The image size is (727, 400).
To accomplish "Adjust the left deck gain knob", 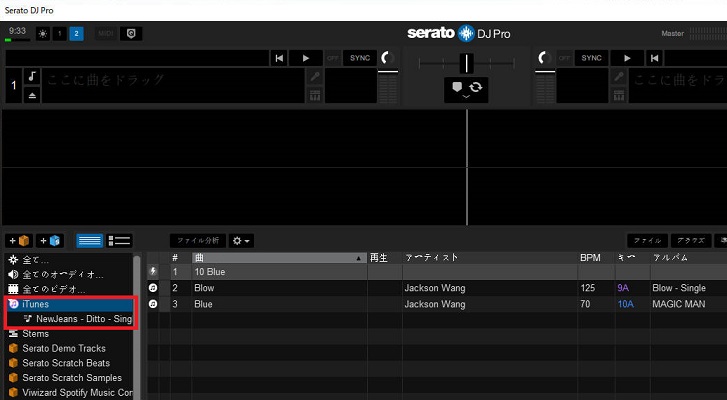I will pyautogui.click(x=388, y=58).
